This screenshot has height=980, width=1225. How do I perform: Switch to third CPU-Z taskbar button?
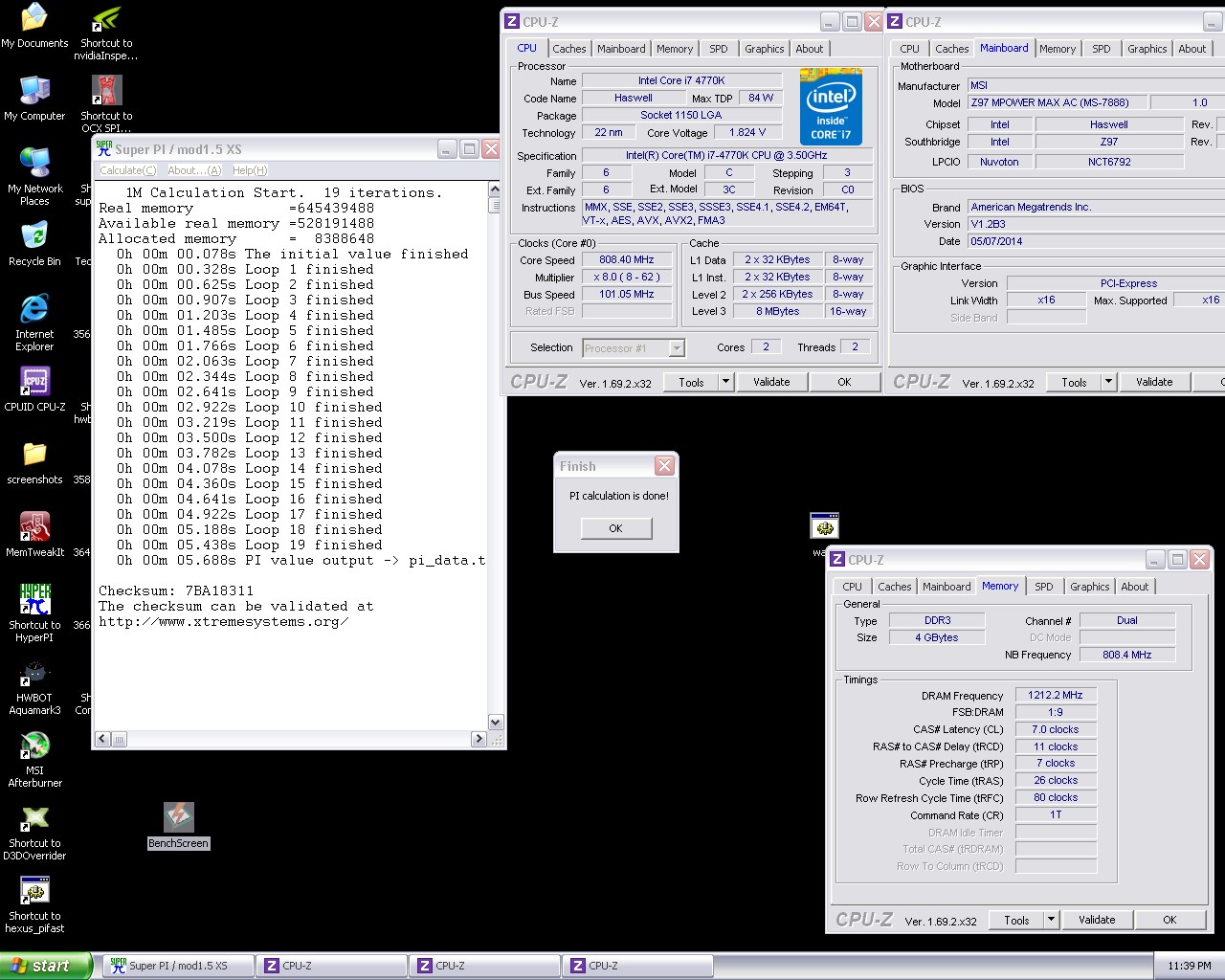636,966
